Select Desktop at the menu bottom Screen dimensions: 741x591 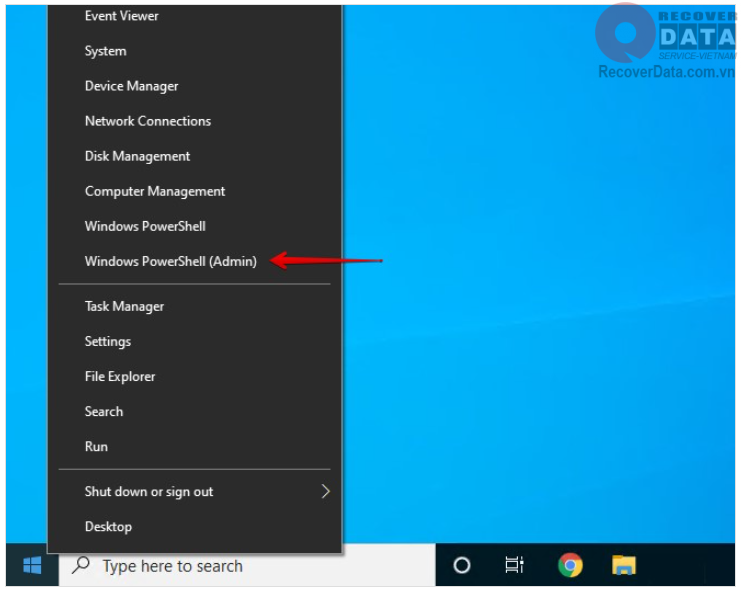click(x=194, y=527)
